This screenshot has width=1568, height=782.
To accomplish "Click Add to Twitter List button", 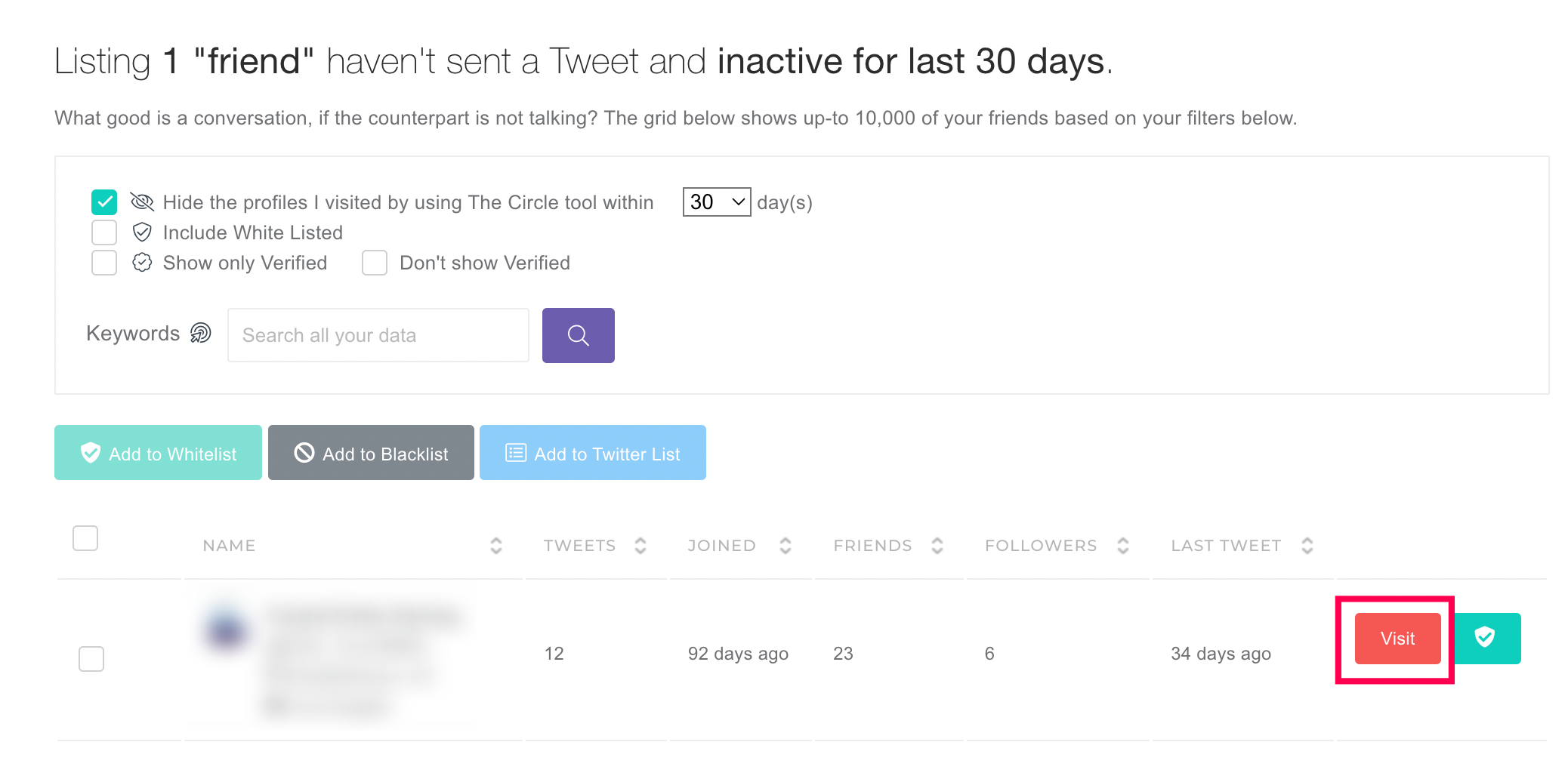I will click(592, 453).
